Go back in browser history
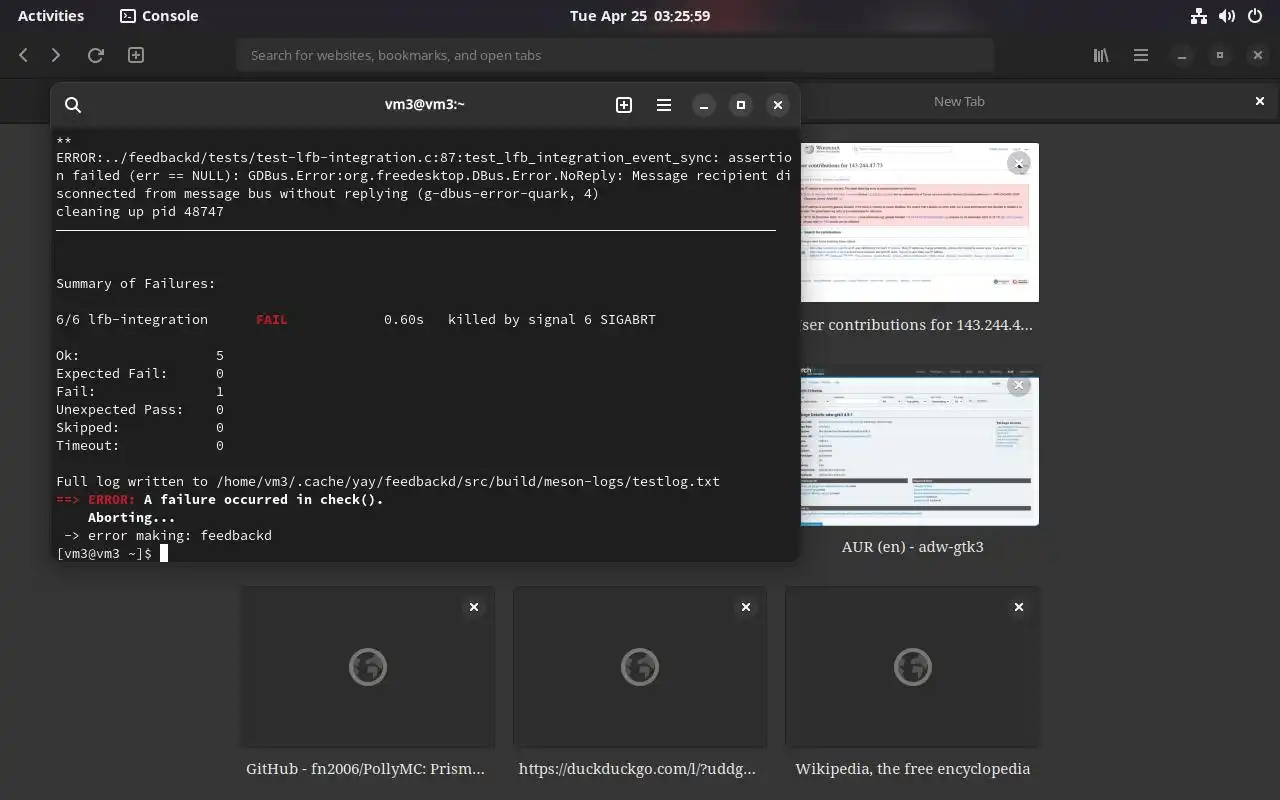The height and width of the screenshot is (800, 1280). tap(24, 56)
